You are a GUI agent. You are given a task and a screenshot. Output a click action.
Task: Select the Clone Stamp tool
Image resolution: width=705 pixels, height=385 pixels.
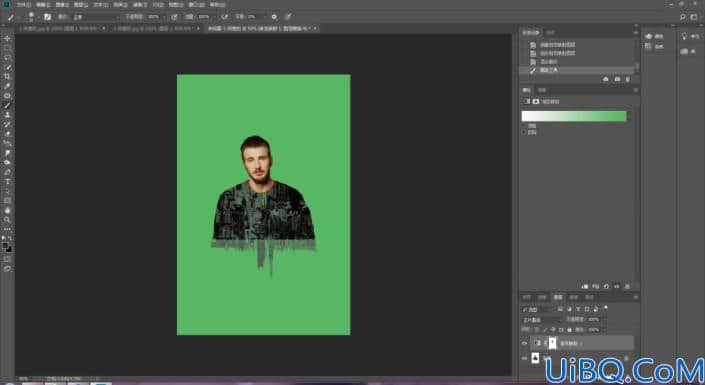pyautogui.click(x=7, y=115)
